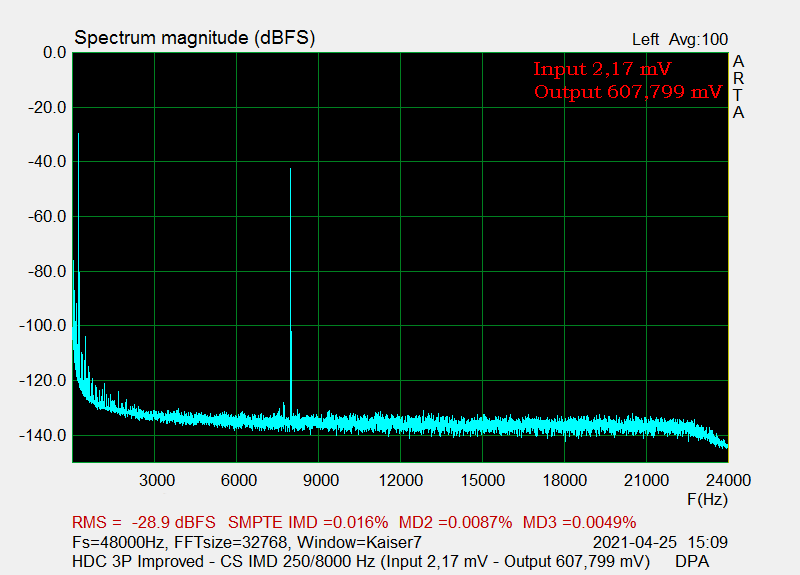The height and width of the screenshot is (575, 800).
Task: Click the Spectrum magnitude (dBFS) title
Action: point(194,38)
